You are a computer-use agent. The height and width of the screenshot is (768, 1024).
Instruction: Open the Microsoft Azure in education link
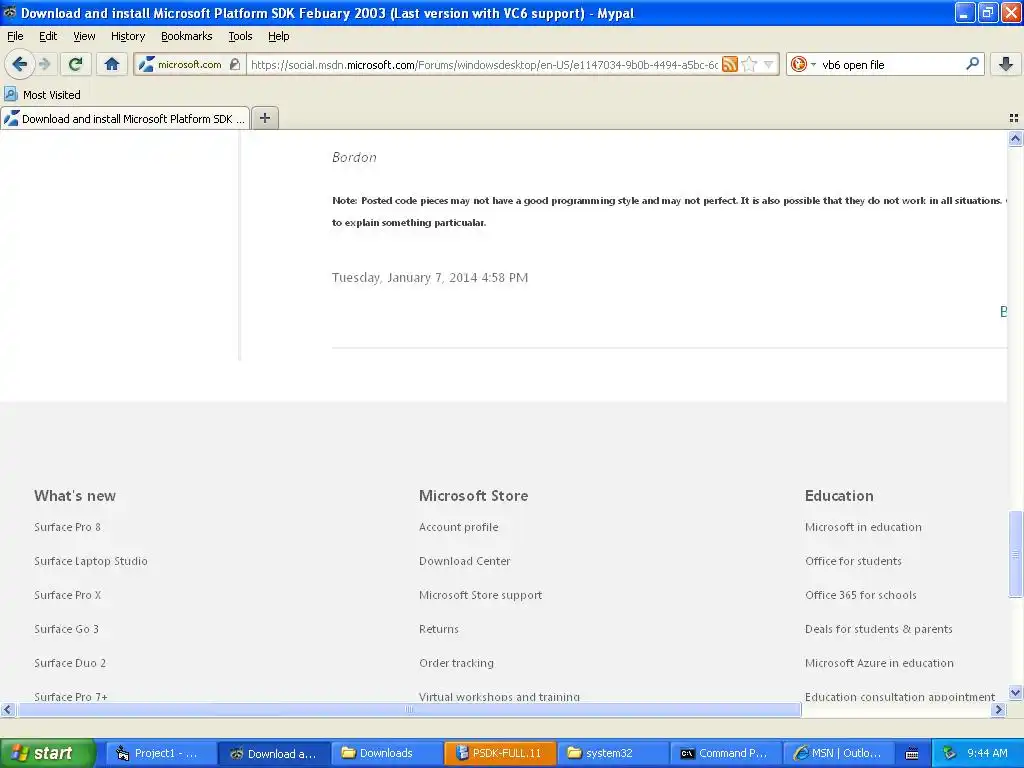(x=879, y=663)
